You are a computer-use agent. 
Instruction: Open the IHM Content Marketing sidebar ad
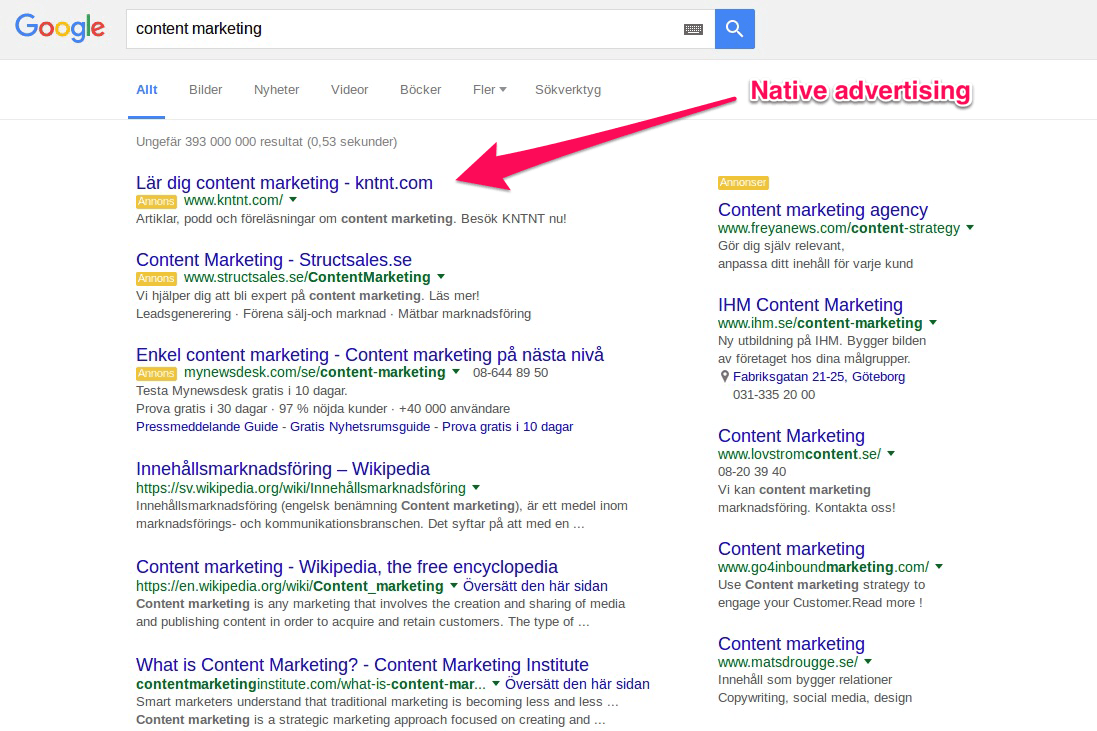(810, 305)
